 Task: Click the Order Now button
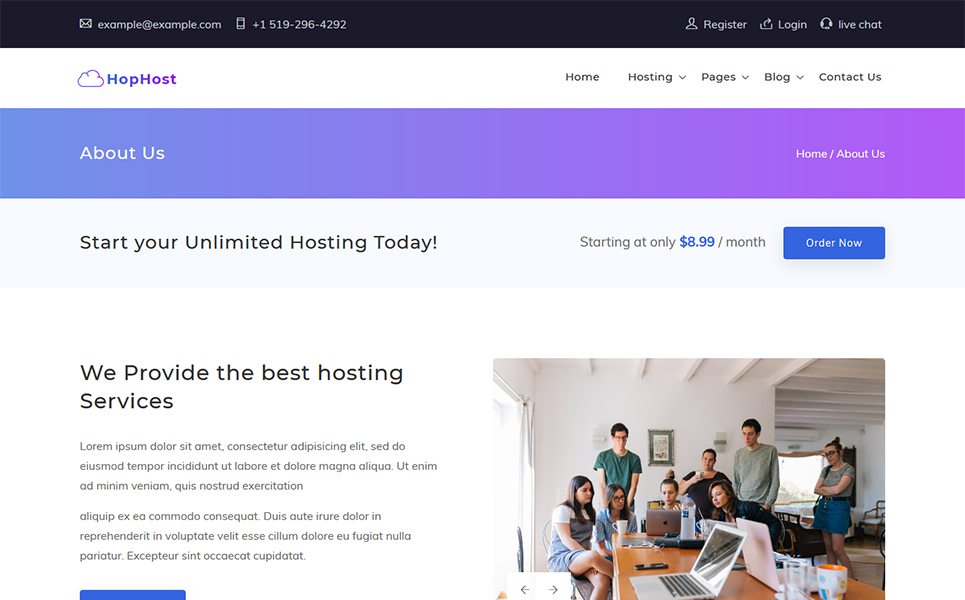(834, 242)
